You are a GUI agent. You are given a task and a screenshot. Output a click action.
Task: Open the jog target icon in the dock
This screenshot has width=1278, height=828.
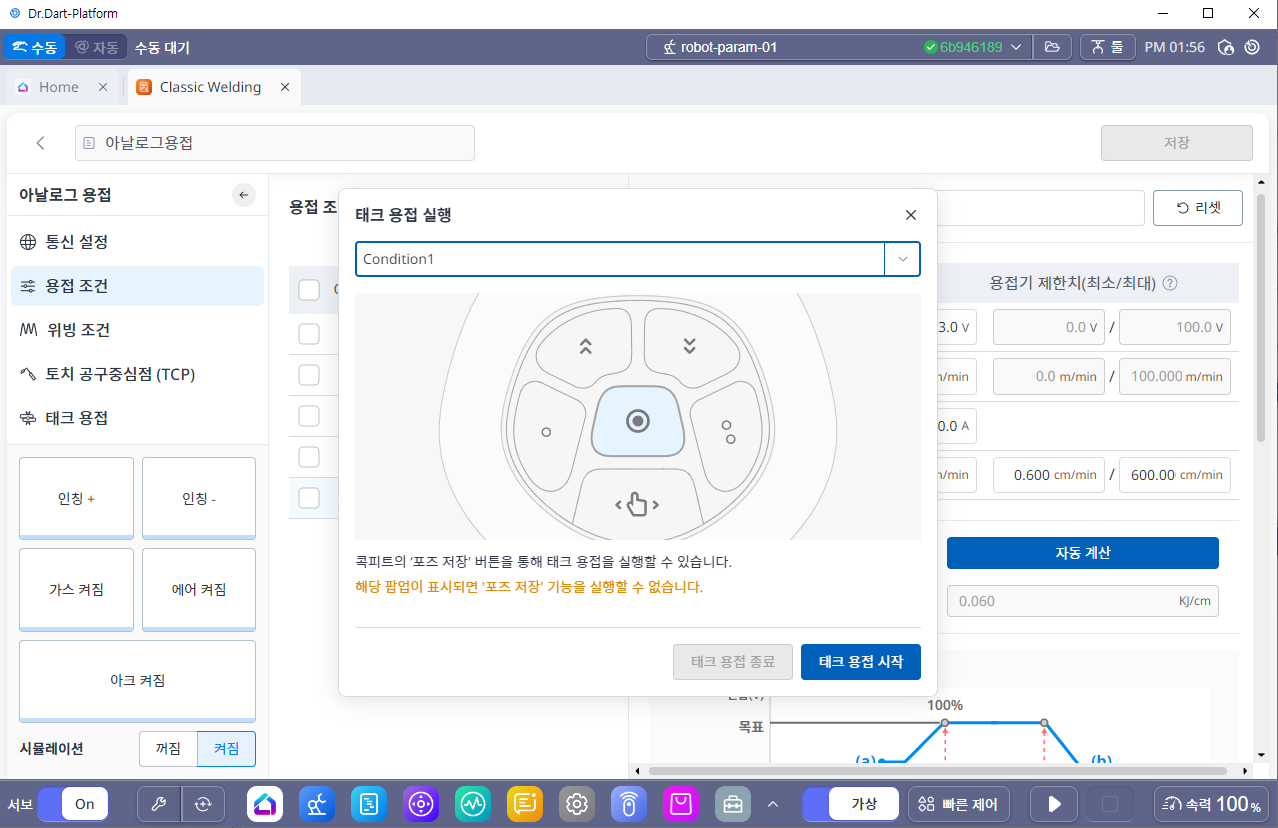(420, 804)
